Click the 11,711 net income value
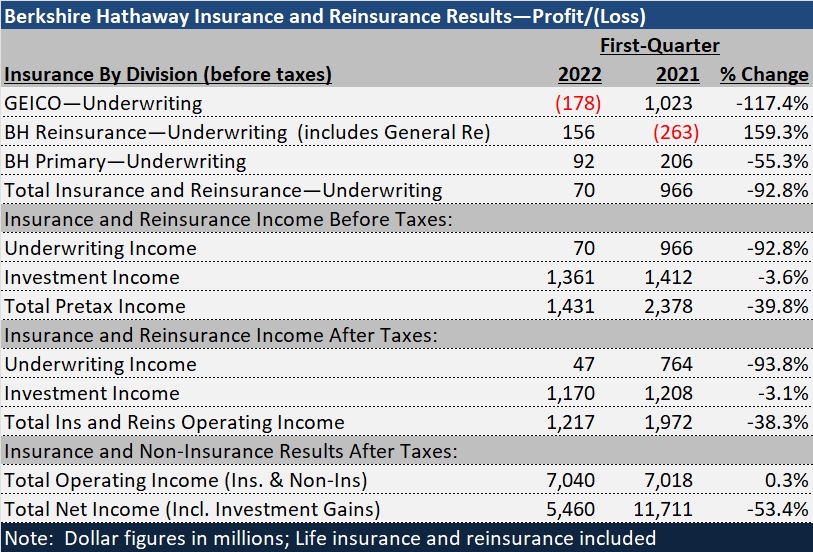 point(672,509)
